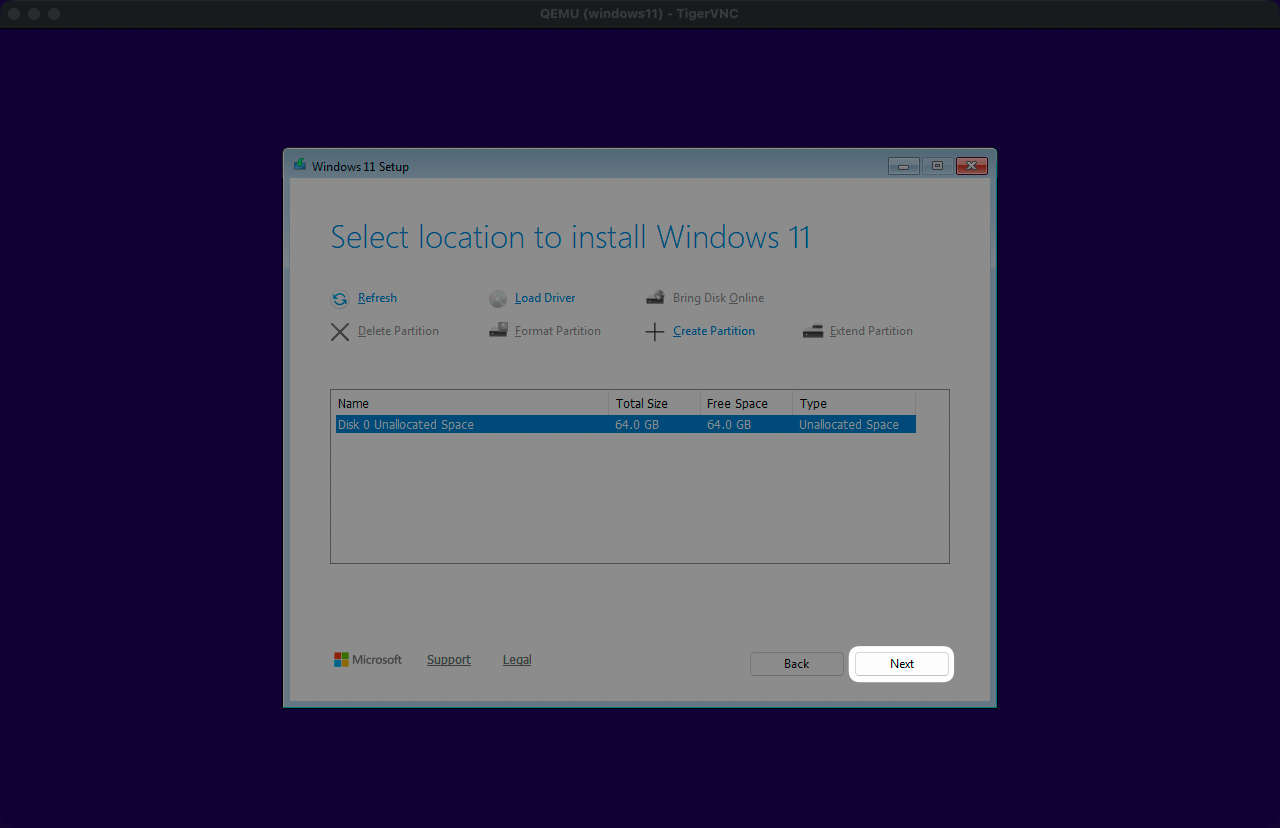Click the Windows 11 Setup title bar icon
Viewport: 1280px width, 828px height.
[x=300, y=166]
